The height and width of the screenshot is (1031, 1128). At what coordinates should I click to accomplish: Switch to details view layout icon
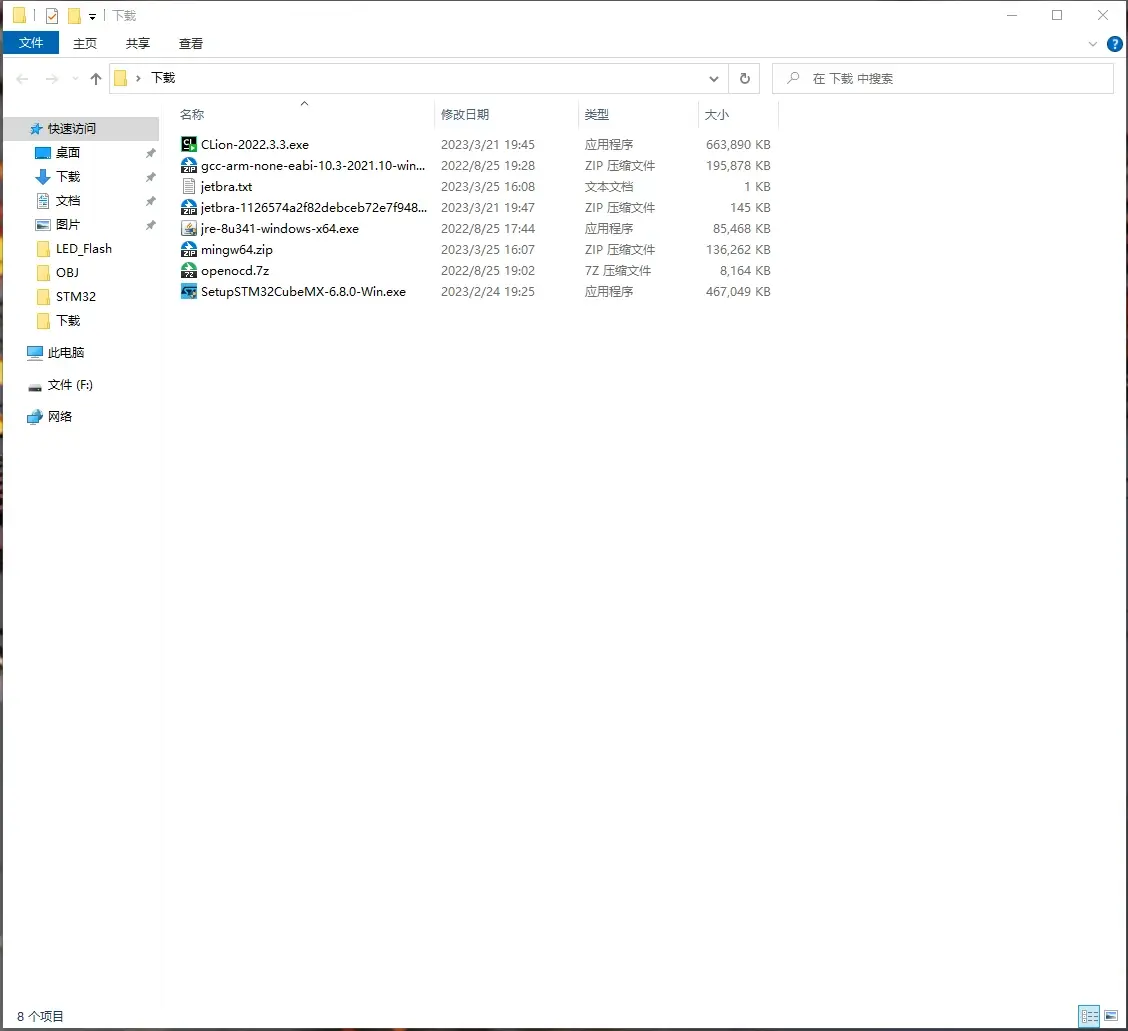[x=1089, y=1016]
